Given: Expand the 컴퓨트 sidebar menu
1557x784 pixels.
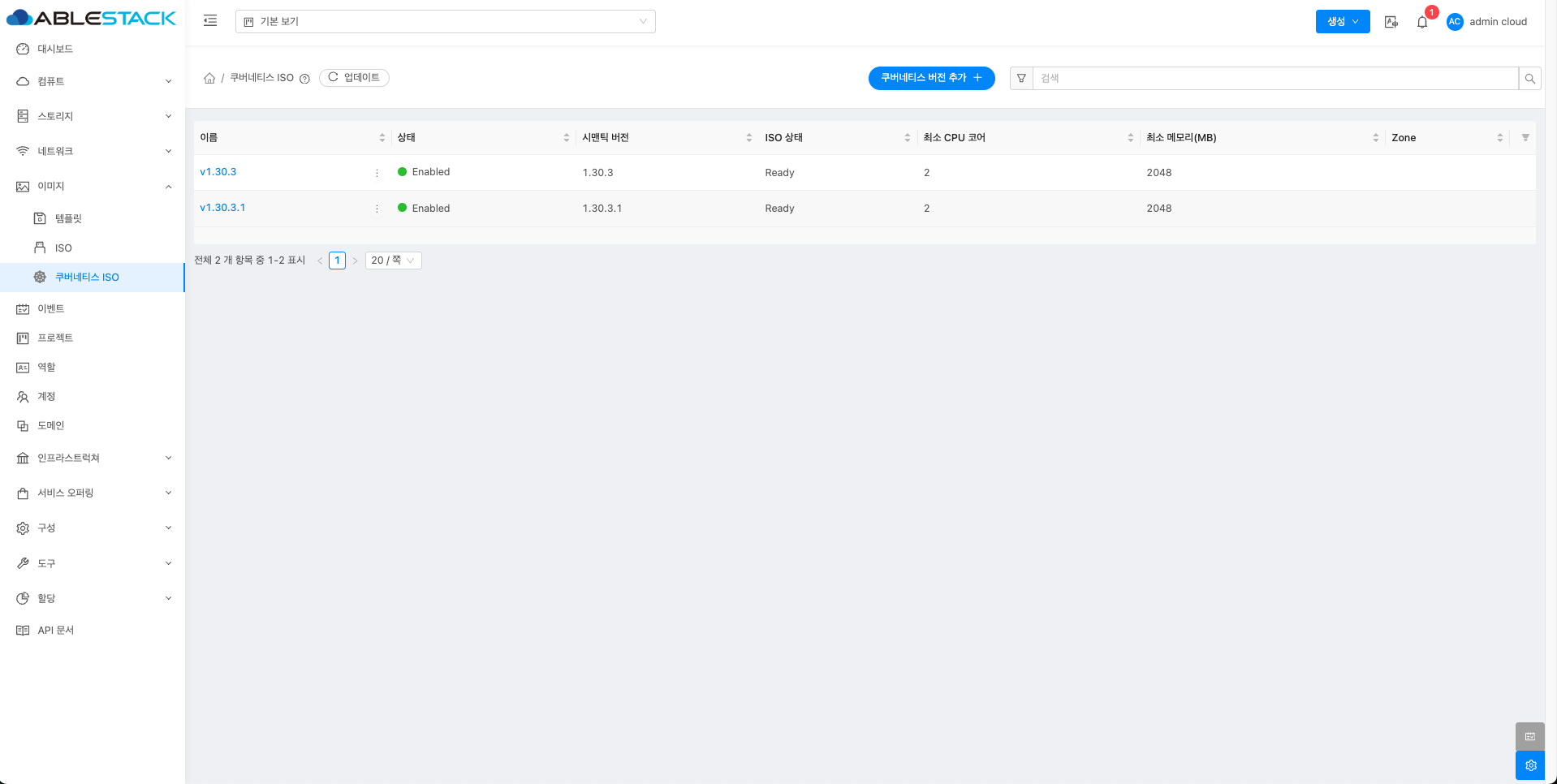Looking at the screenshot, I should pos(93,81).
